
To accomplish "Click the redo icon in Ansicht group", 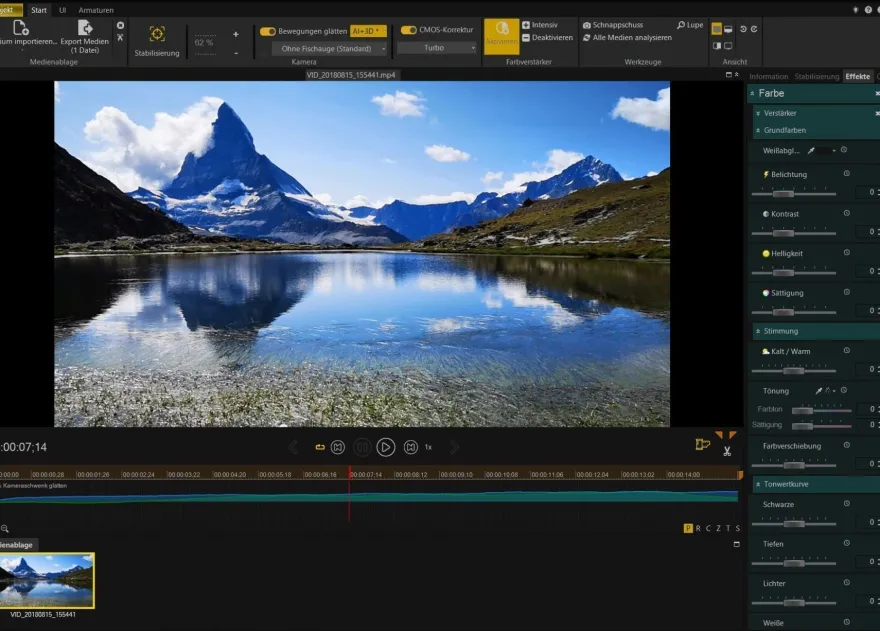I will (754, 29).
